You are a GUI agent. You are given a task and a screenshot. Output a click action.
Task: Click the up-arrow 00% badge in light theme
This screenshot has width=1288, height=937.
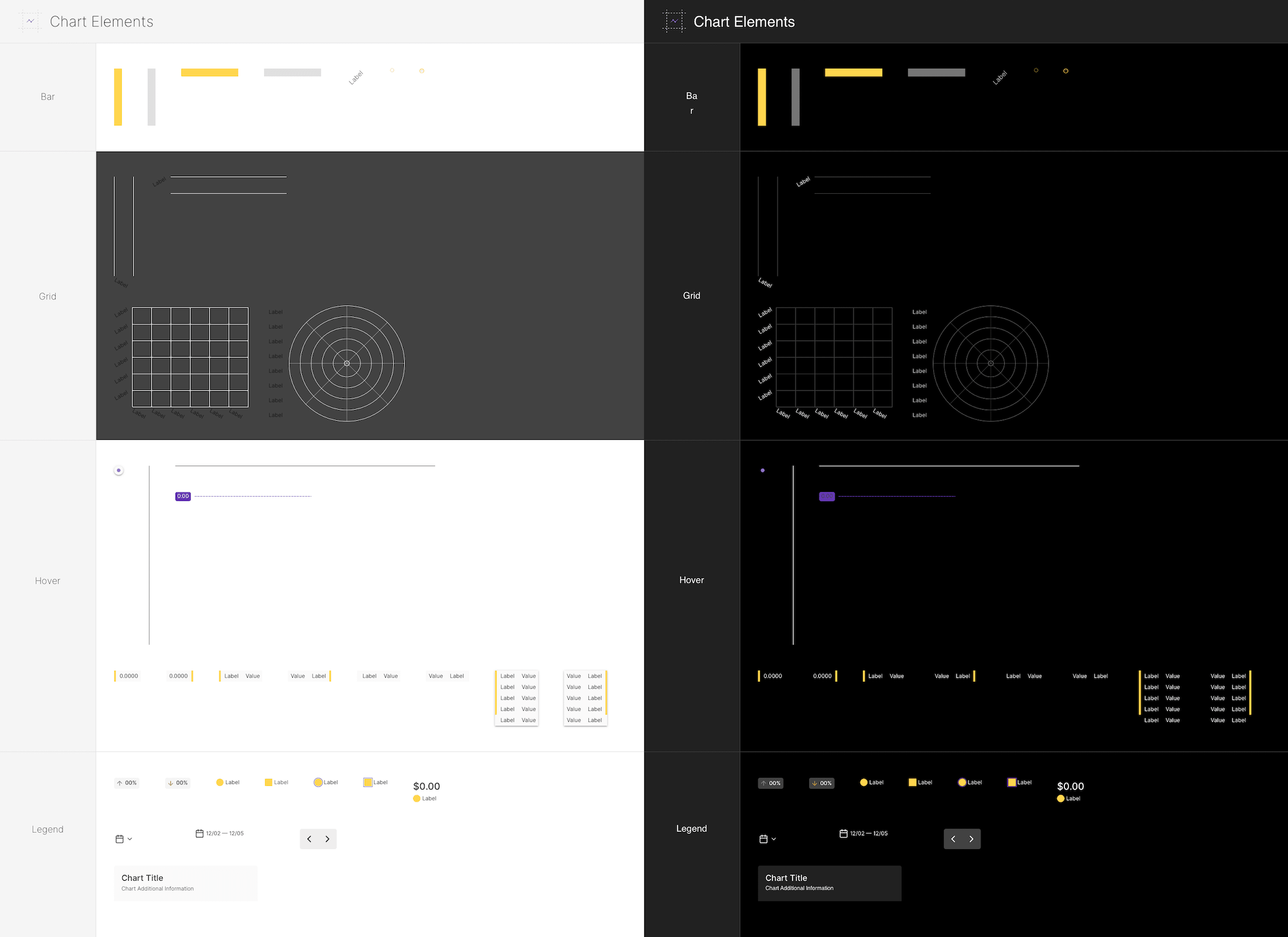point(126,783)
